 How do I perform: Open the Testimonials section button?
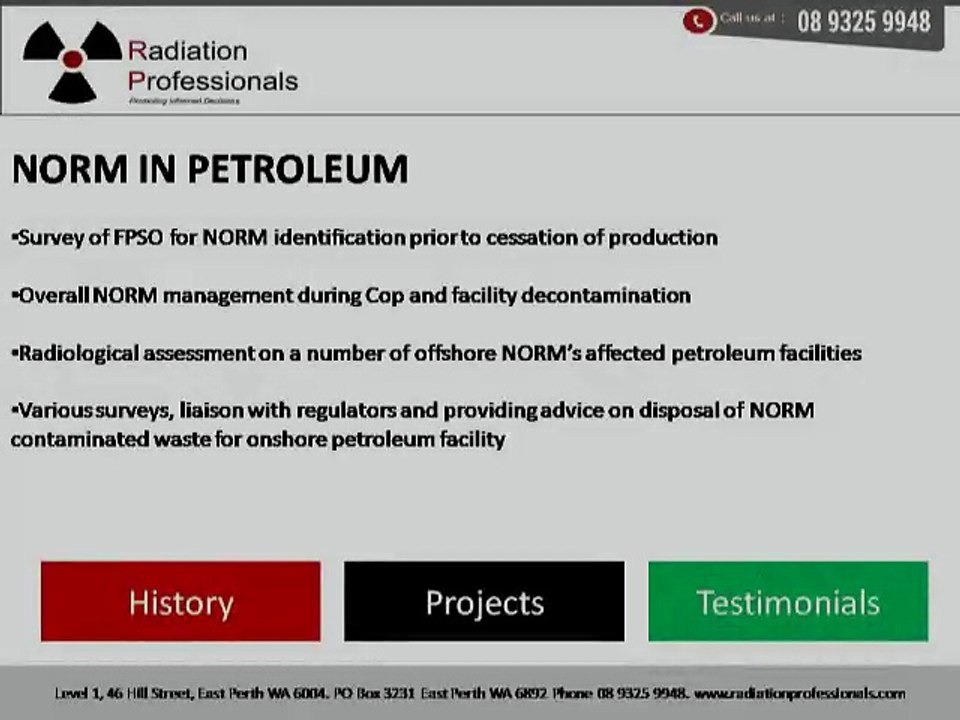(x=788, y=601)
